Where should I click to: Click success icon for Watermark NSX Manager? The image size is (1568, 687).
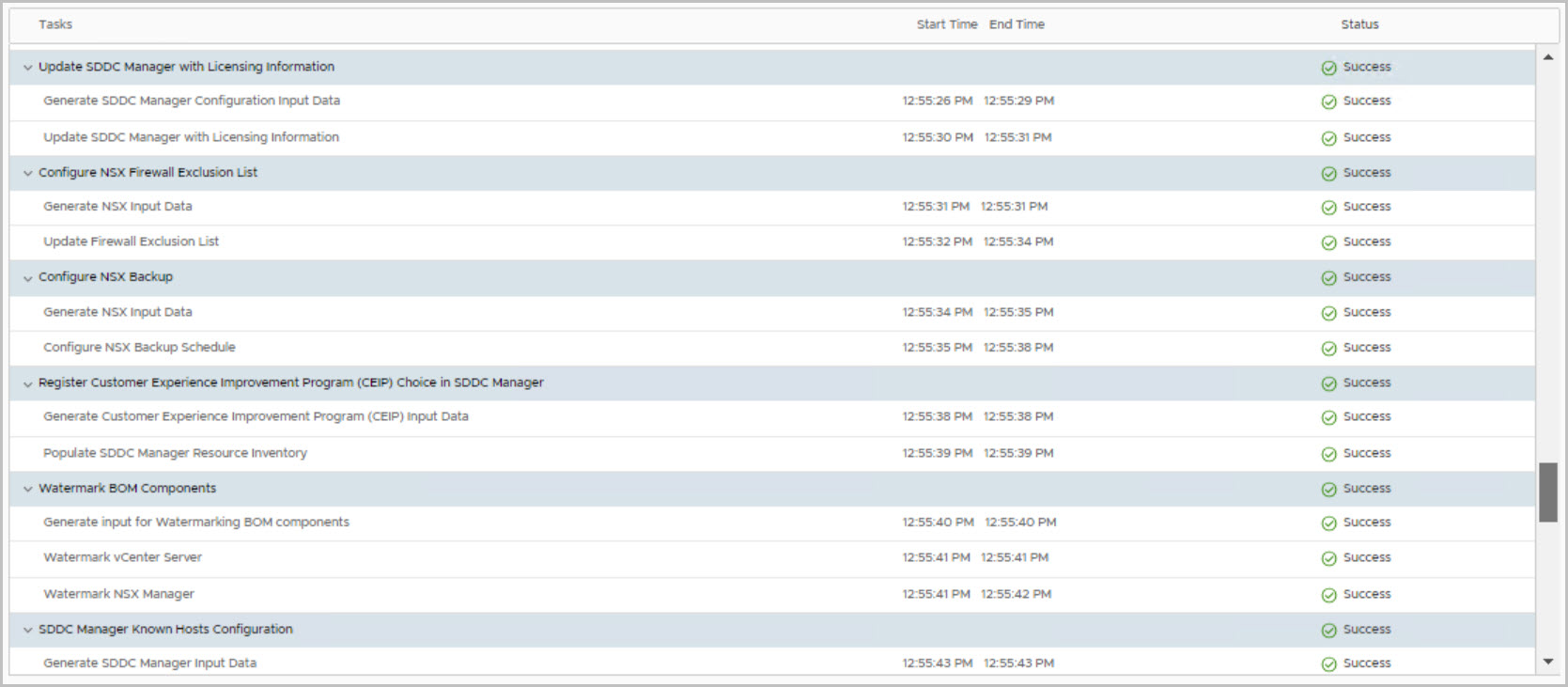pyautogui.click(x=1328, y=595)
